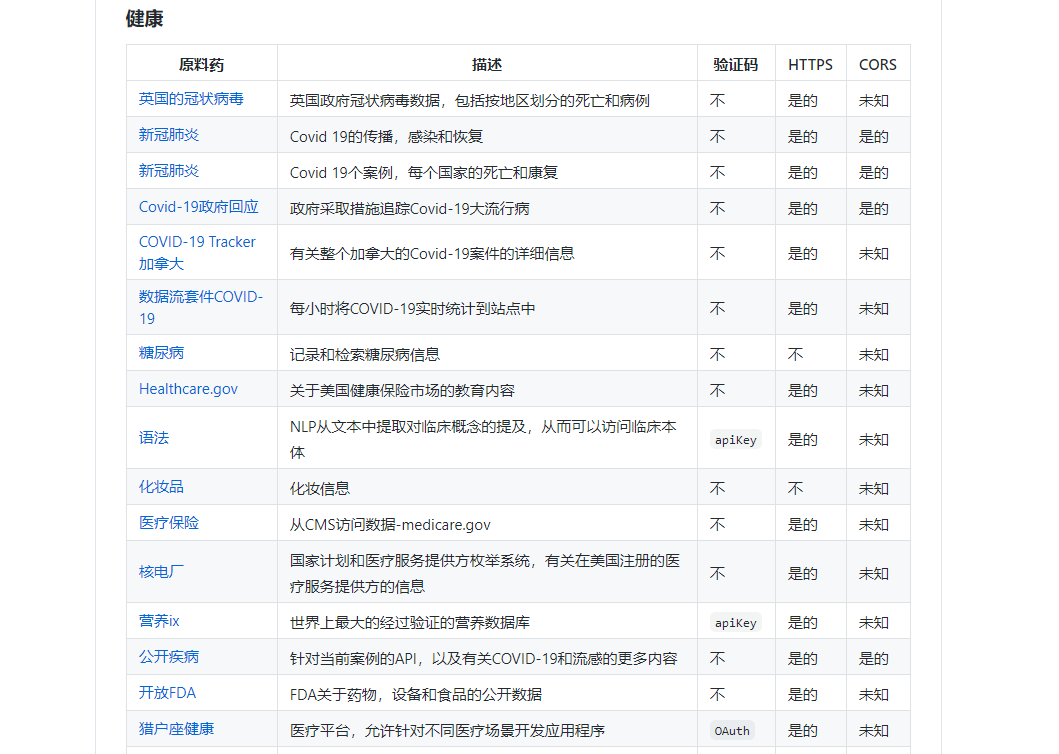Viewport: 1059px width, 754px height.
Task: Click description 世界上最大的经过验证的营养数据库
Action: point(410,623)
